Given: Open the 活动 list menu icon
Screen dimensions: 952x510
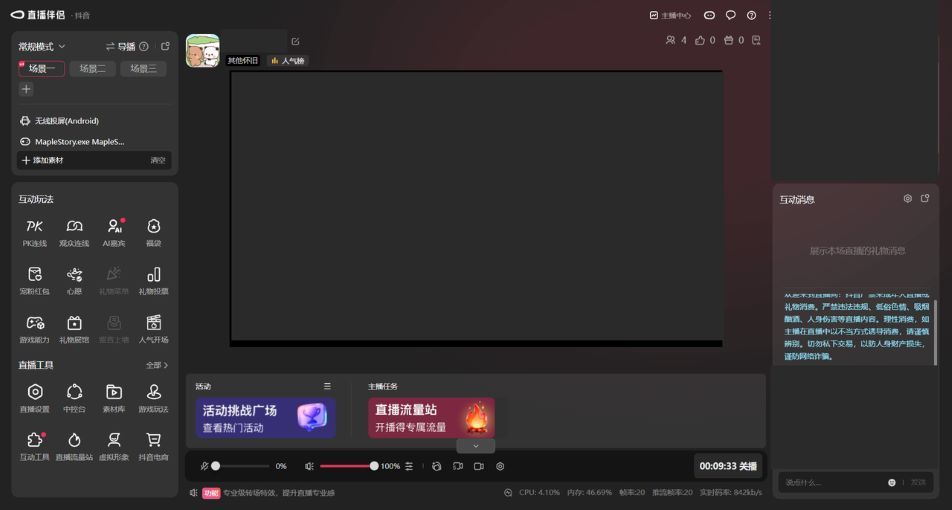Looking at the screenshot, I should (327, 386).
